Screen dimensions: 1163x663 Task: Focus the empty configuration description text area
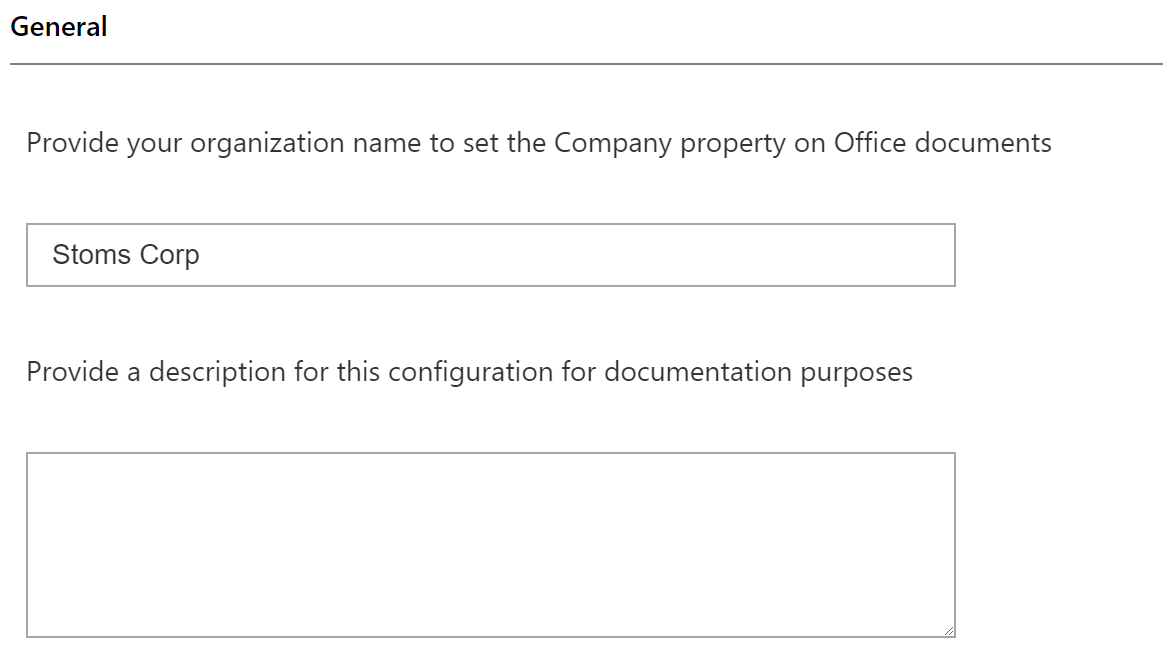point(490,545)
